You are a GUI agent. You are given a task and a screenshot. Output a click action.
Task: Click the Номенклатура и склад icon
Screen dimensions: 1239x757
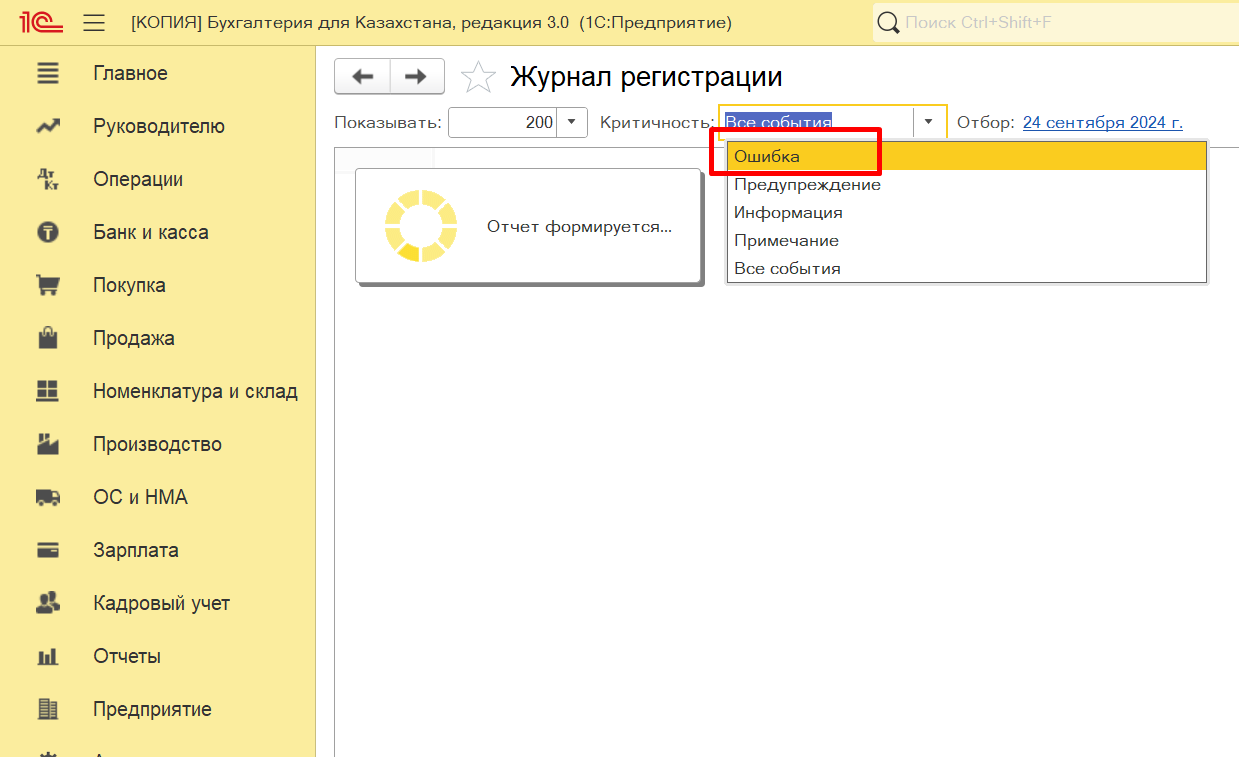(x=47, y=391)
